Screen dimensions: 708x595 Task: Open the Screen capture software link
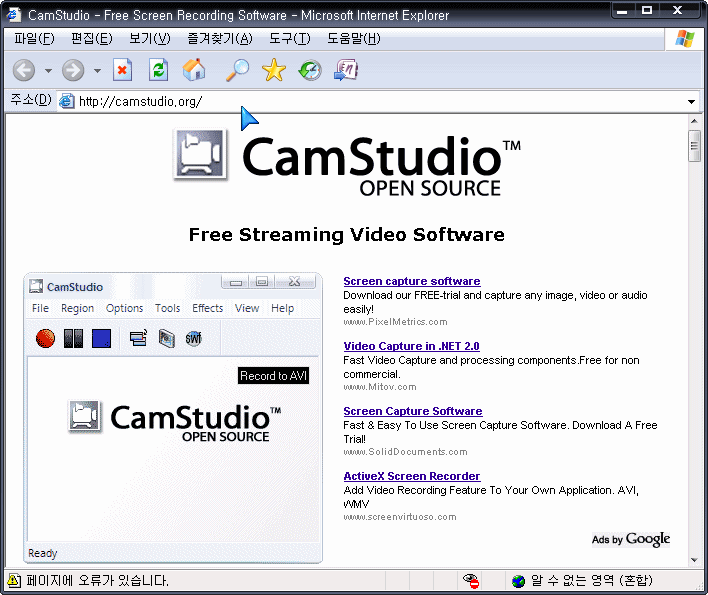click(412, 281)
